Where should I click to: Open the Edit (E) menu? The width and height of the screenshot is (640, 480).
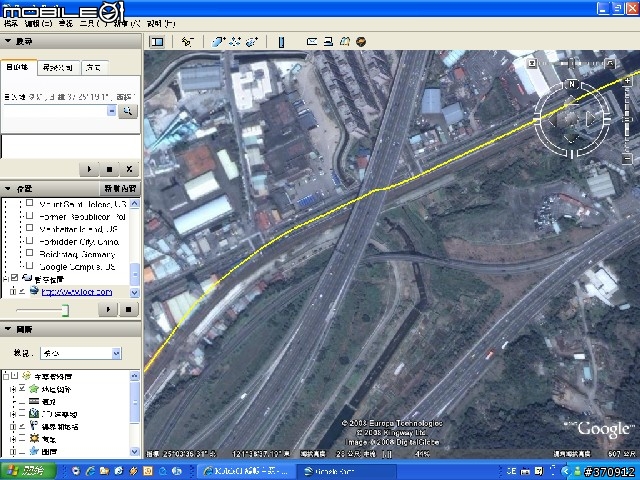(38, 24)
